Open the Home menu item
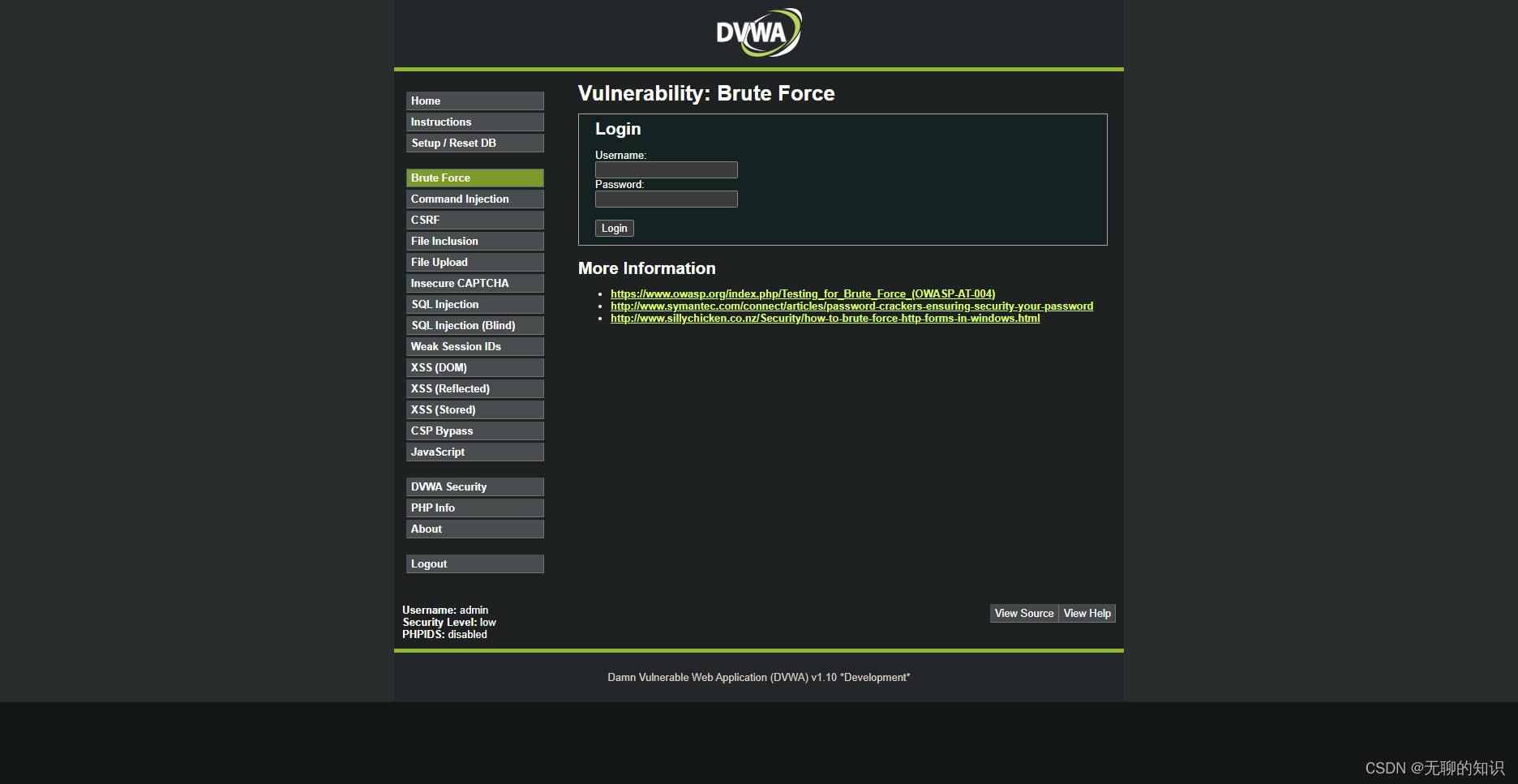1518x784 pixels. click(x=474, y=101)
